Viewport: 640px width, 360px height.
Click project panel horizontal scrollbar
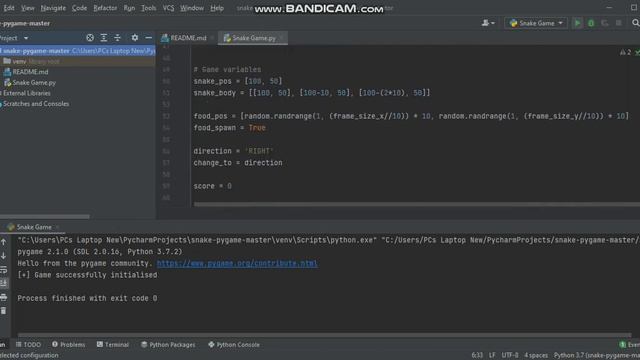(x=44, y=216)
